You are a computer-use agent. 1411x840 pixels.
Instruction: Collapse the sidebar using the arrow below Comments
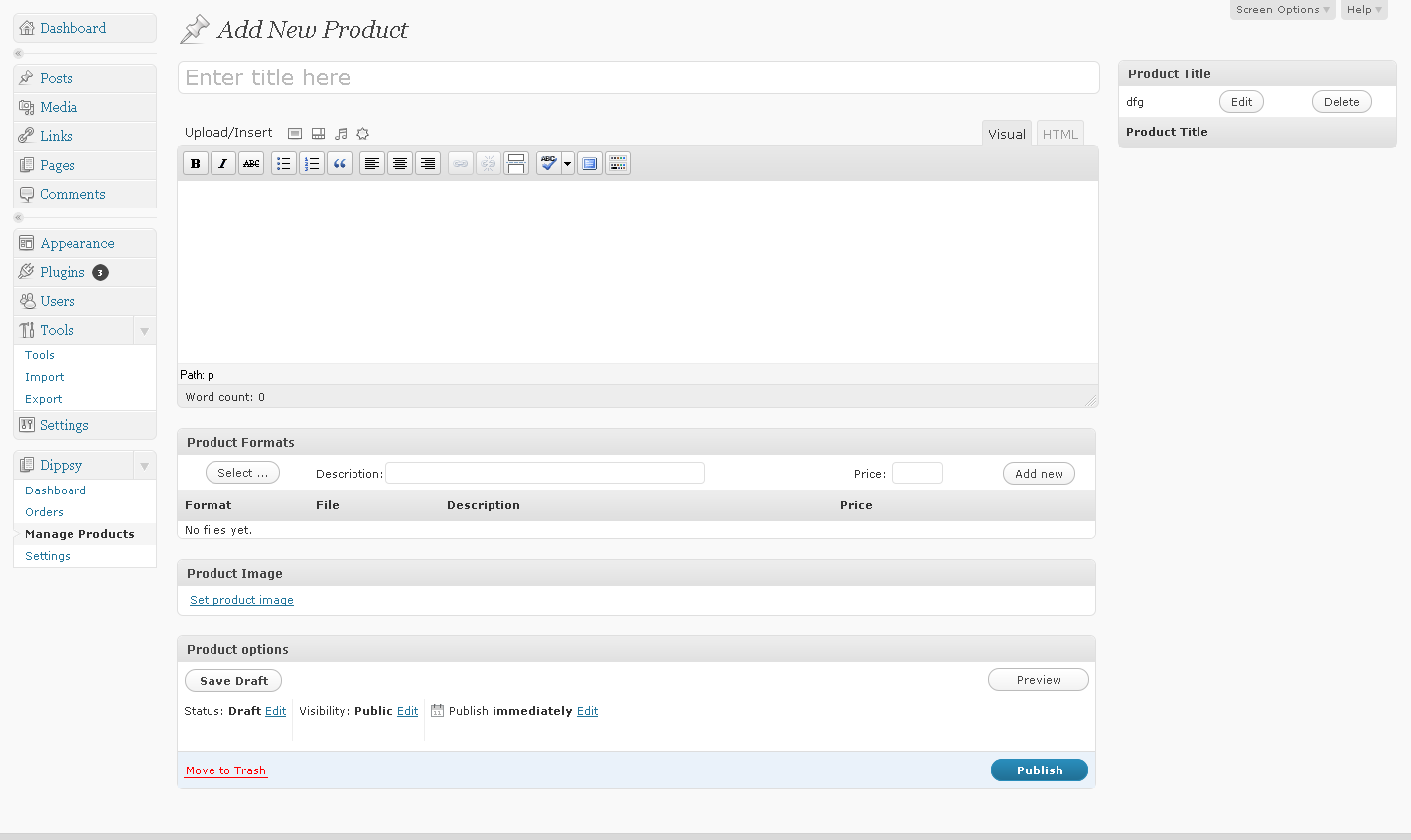[18, 217]
